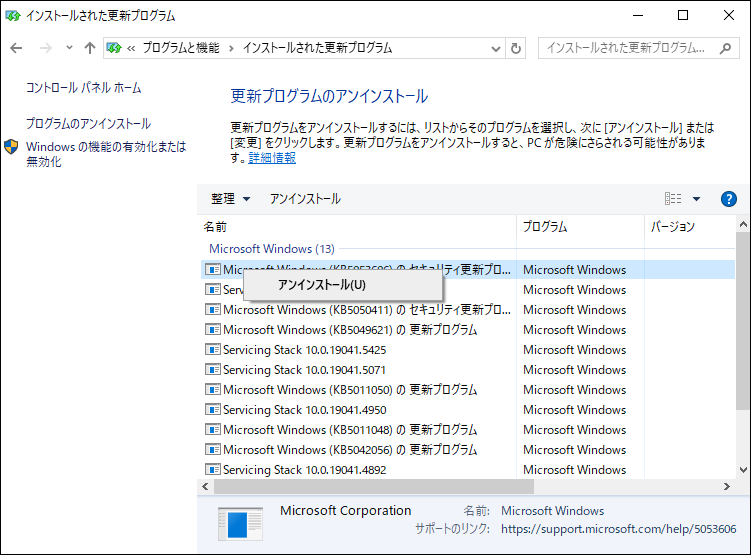Click the icon of the KB5049621 row
751x555 pixels.
click(x=213, y=330)
